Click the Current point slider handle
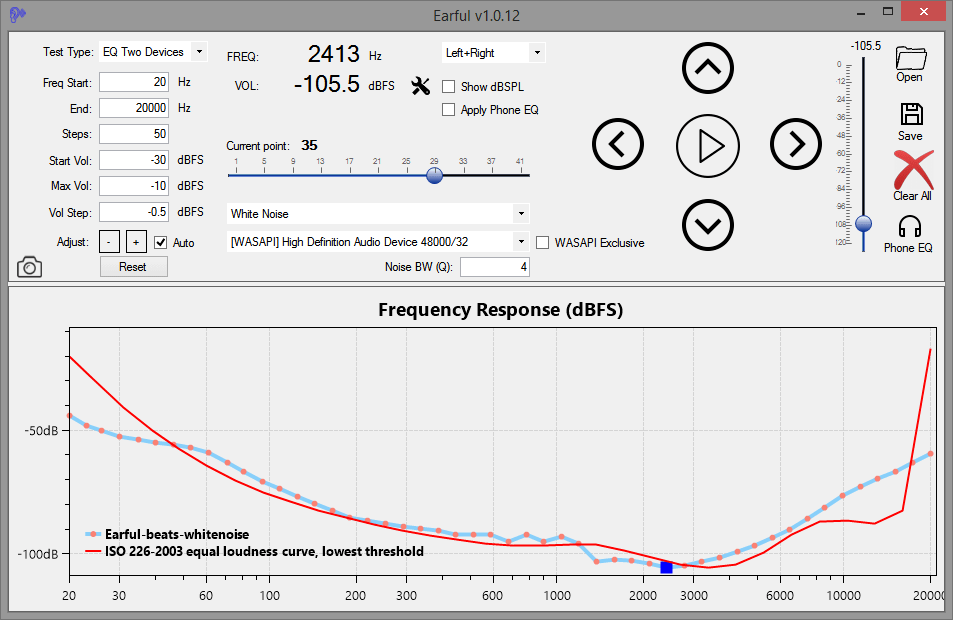This screenshot has height=620, width=953. pos(434,175)
